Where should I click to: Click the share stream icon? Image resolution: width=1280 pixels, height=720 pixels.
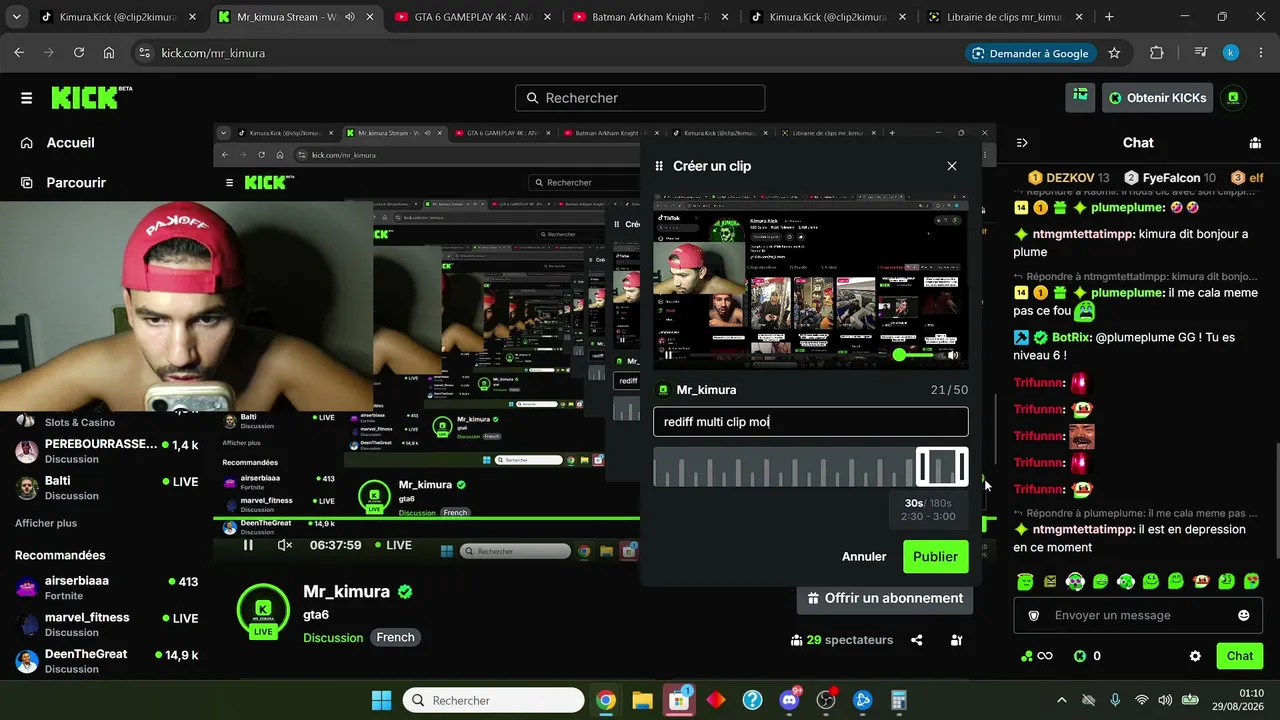click(x=917, y=640)
